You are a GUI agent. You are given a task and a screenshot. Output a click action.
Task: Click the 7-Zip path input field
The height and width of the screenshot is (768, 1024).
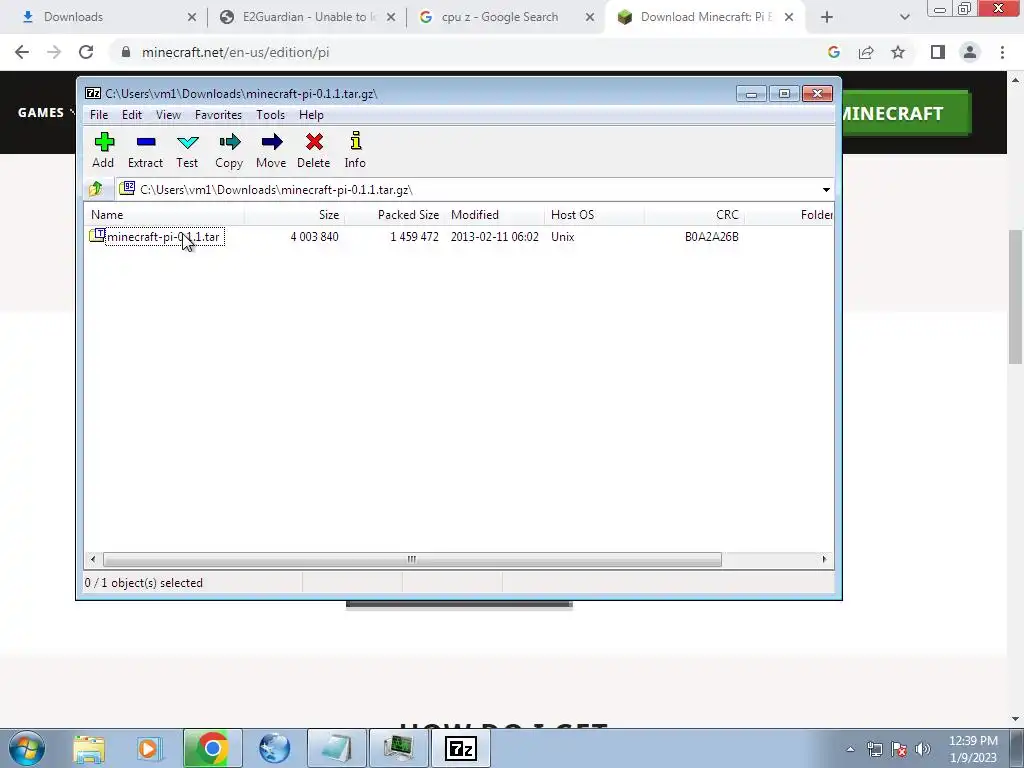(468, 190)
